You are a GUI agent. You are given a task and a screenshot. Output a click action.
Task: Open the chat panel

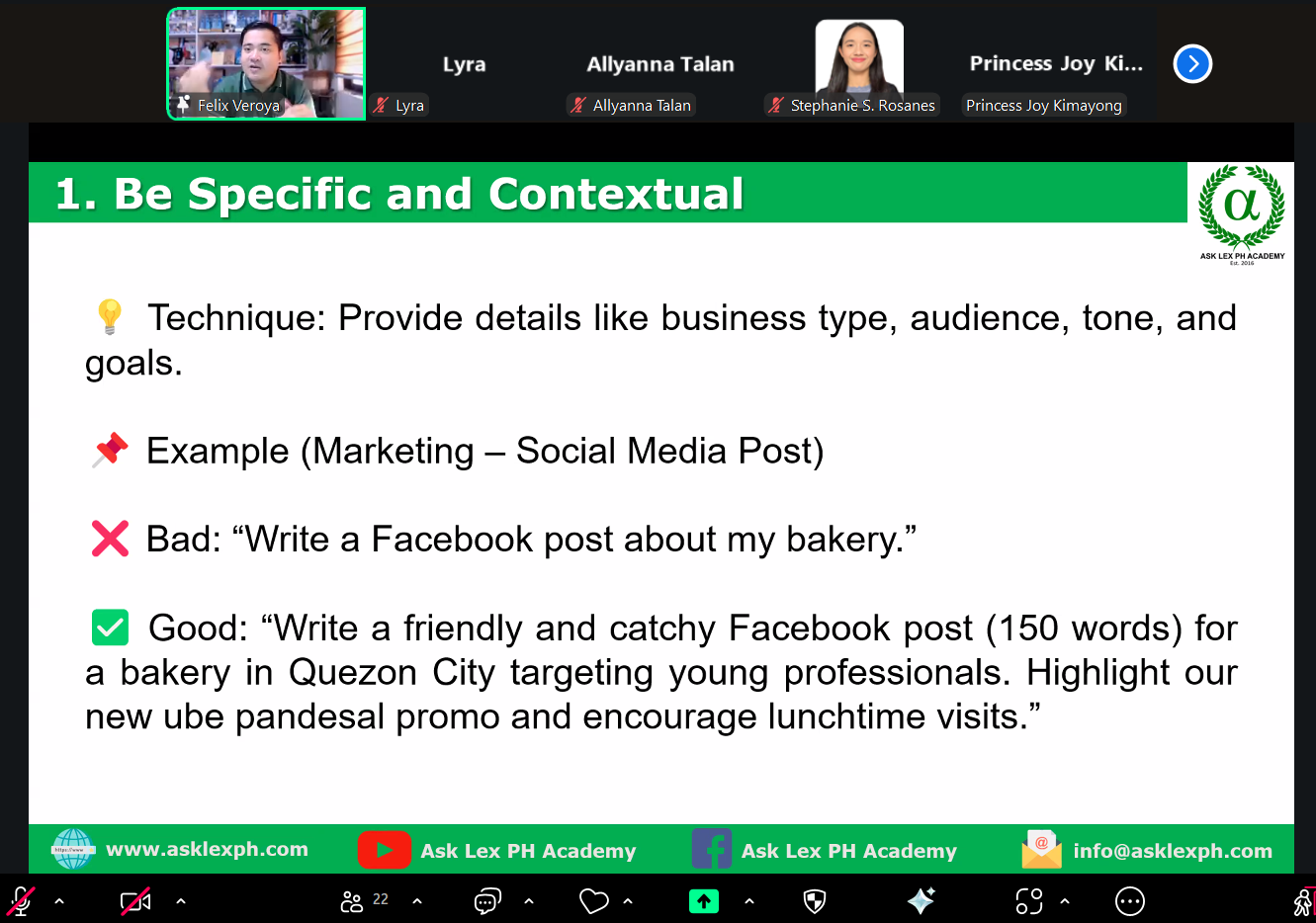(487, 901)
